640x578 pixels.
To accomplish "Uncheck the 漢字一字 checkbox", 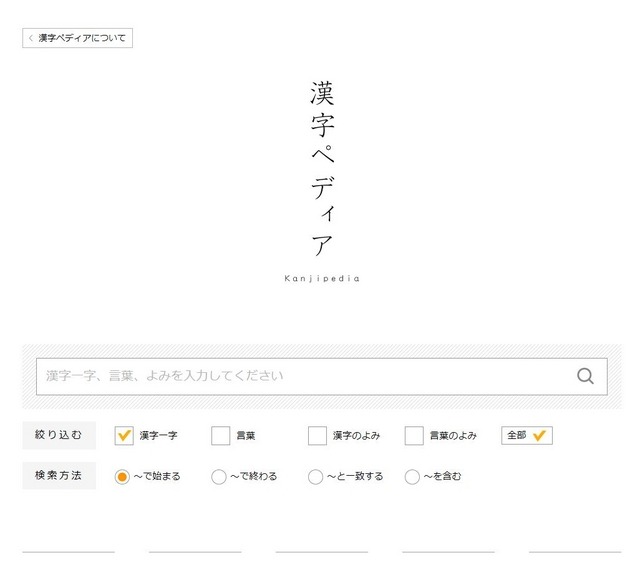I will (124, 436).
